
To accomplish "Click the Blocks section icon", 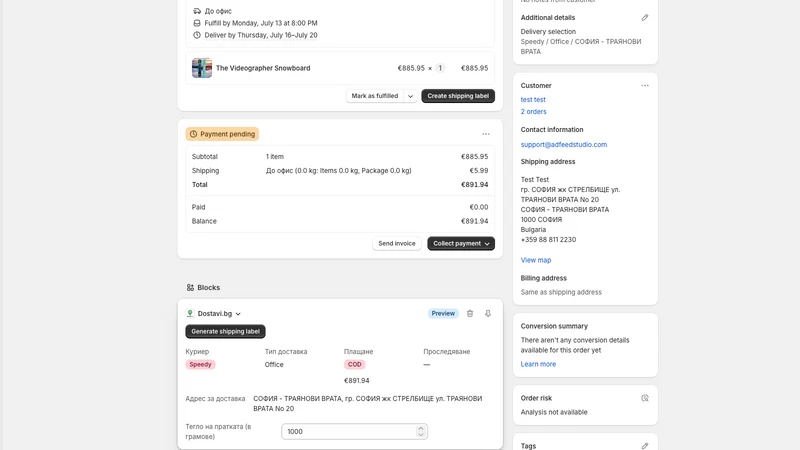I will [x=190, y=288].
